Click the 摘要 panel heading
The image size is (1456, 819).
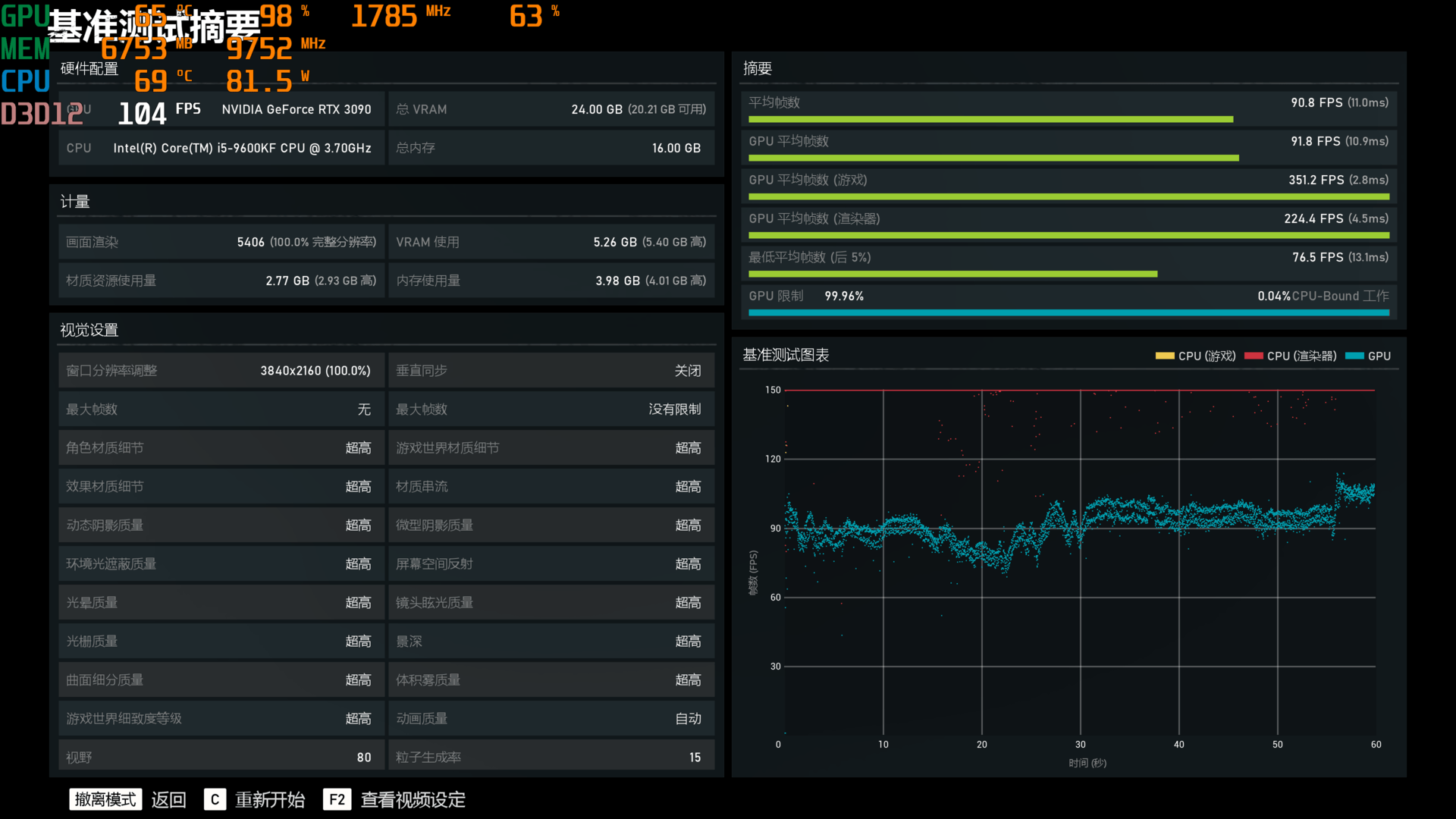(758, 68)
